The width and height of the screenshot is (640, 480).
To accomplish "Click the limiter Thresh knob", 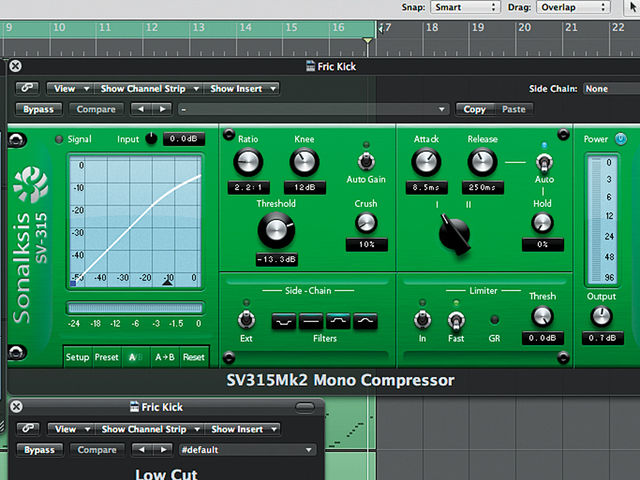I will pyautogui.click(x=542, y=316).
